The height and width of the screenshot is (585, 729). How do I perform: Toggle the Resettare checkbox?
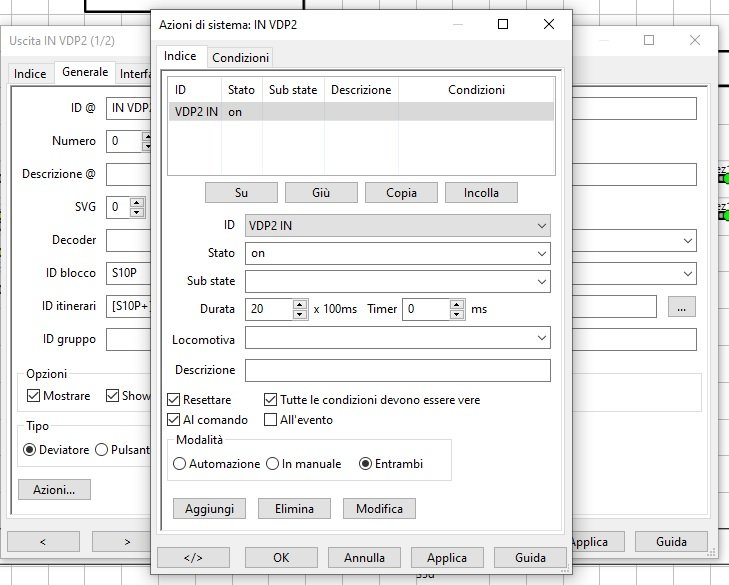coord(174,400)
